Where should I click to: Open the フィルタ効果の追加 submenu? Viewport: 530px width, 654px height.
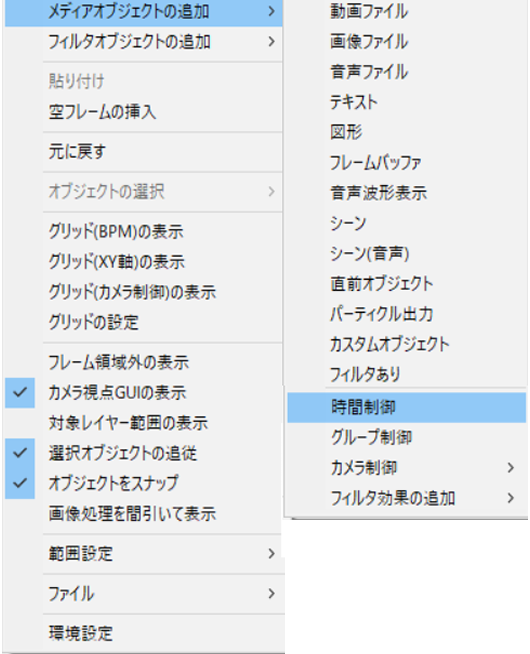click(x=407, y=498)
